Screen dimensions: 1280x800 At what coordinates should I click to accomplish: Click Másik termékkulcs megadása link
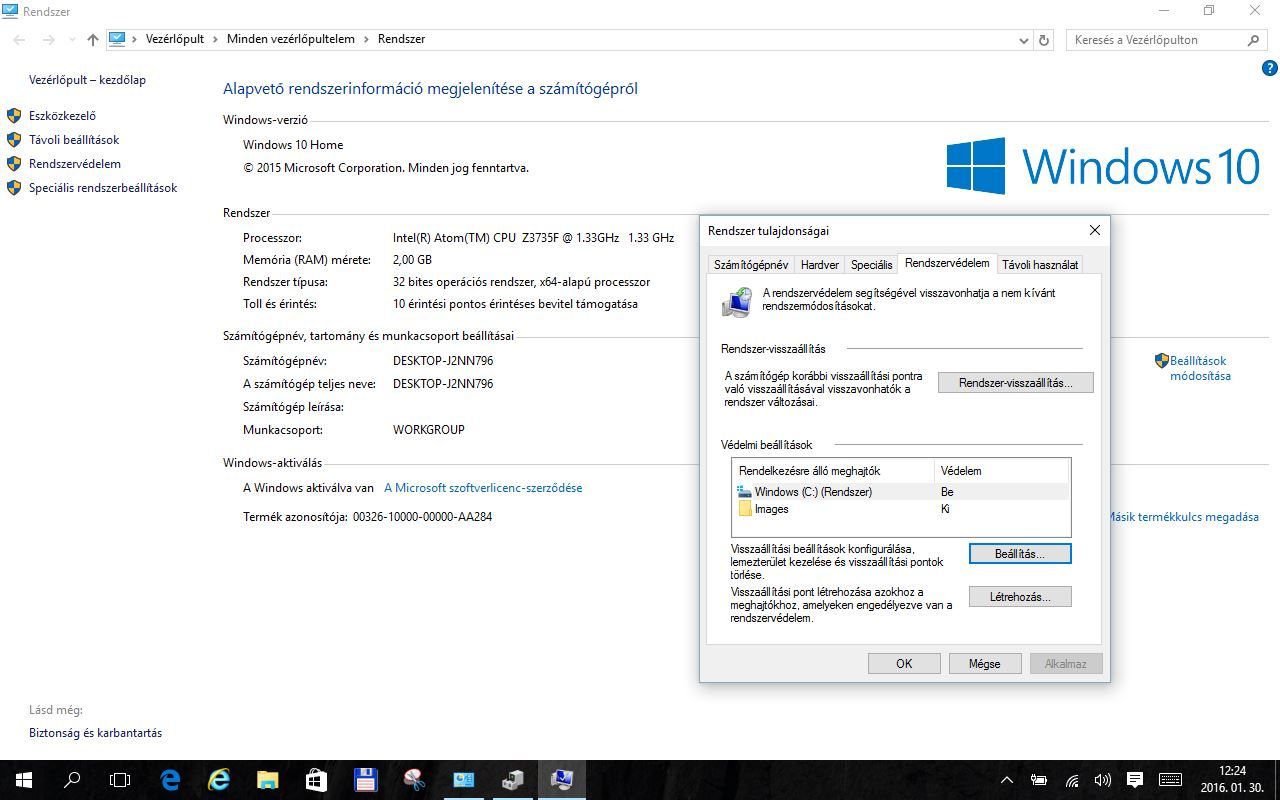(x=1184, y=517)
